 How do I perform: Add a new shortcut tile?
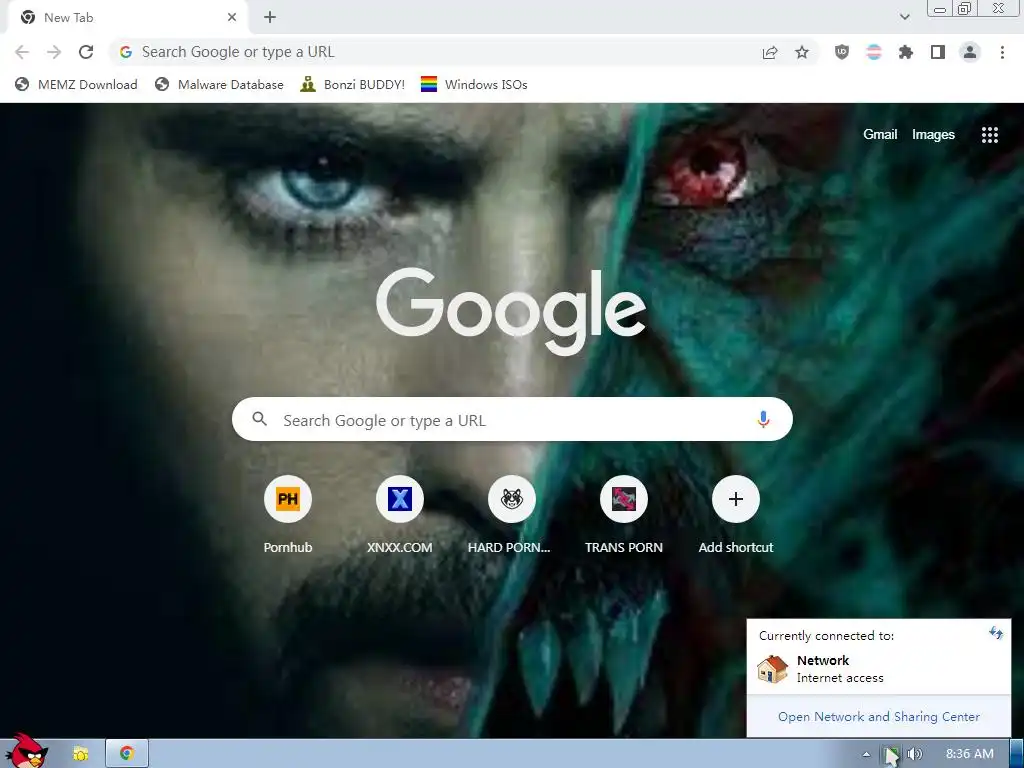[x=736, y=516]
